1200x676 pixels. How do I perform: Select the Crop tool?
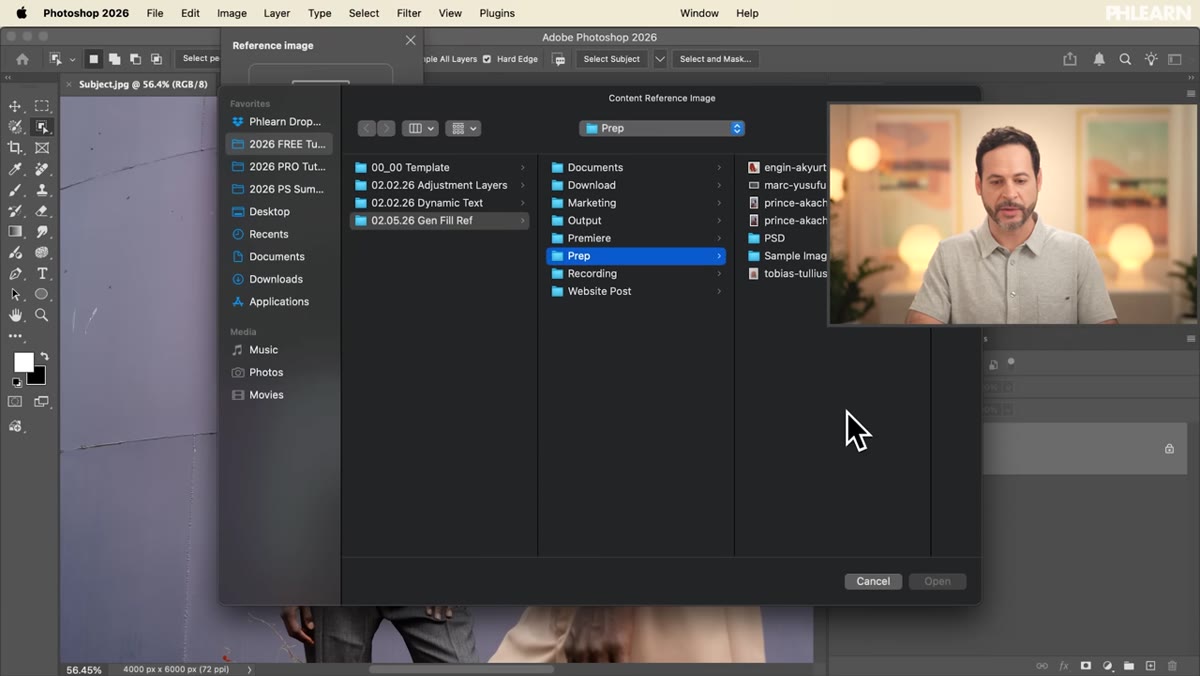[x=15, y=148]
